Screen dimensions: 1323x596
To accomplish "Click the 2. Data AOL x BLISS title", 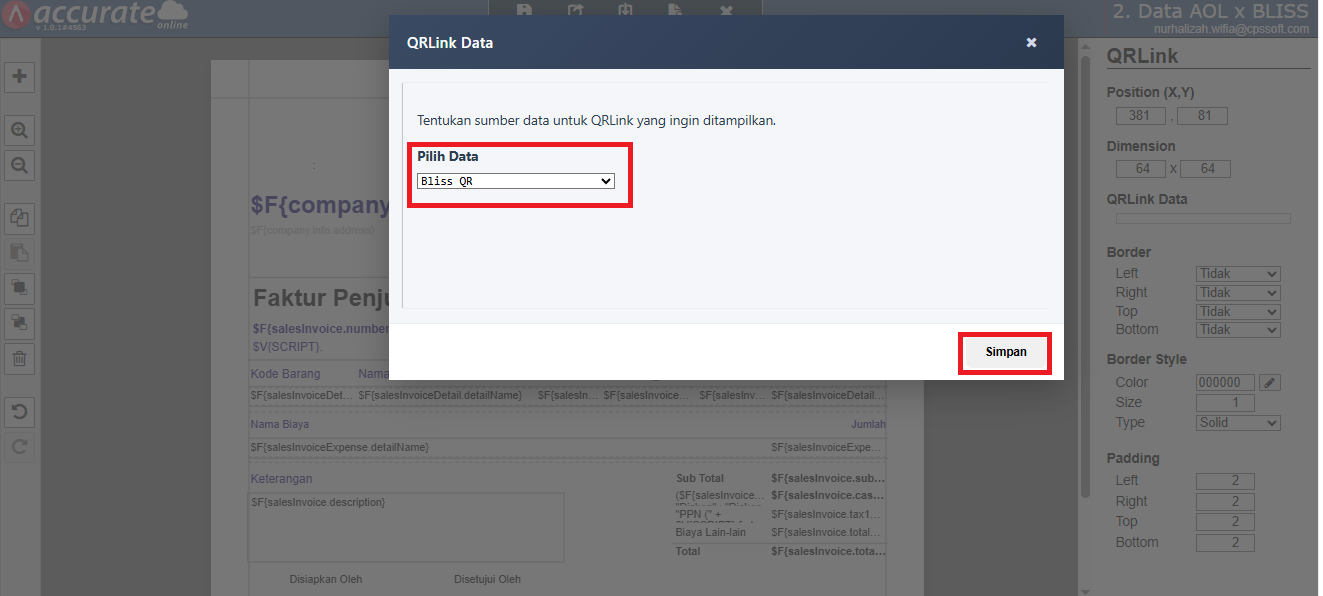I will (1210, 12).
